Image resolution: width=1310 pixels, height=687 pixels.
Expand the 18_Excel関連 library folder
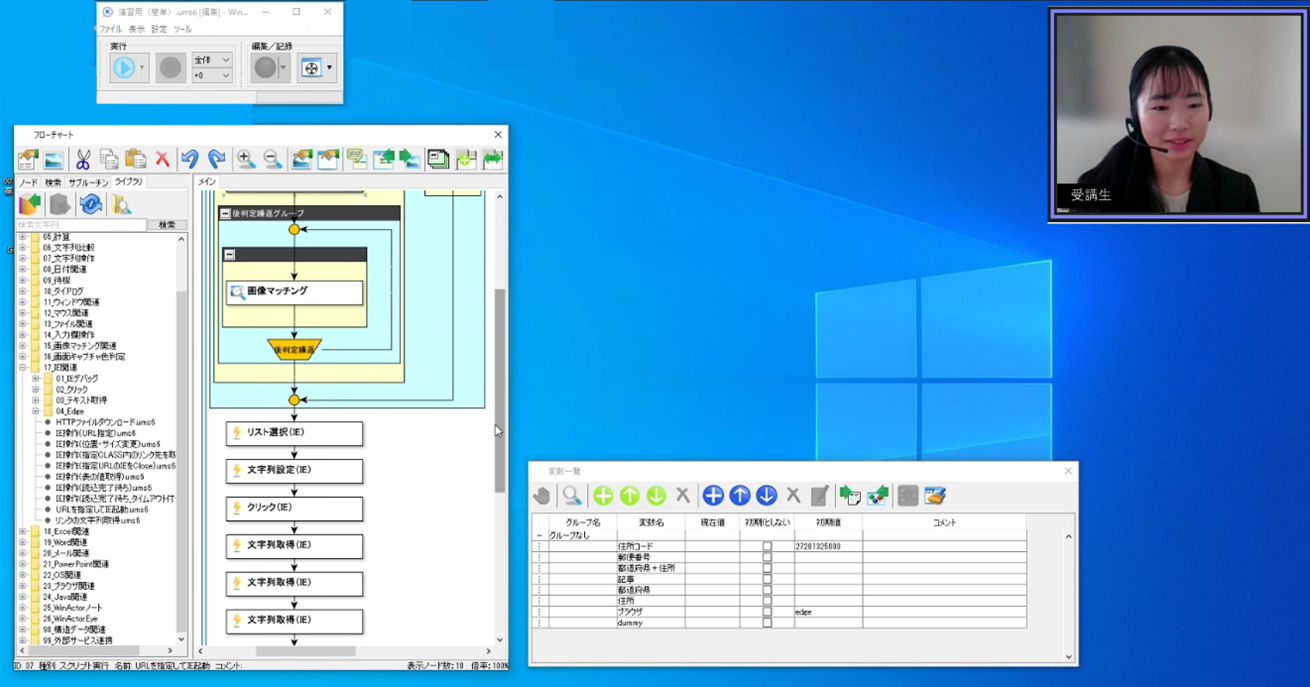click(23, 532)
